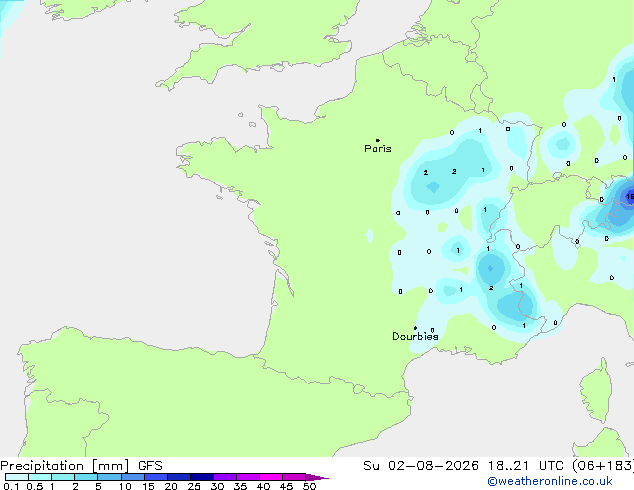Click the legend label 50
This screenshot has height=490, width=634.
[x=309, y=486]
